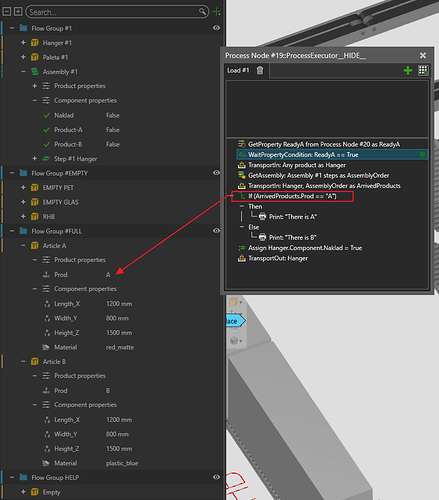Expand the Empty product in Flow Group HELP
The image size is (439, 500).
click(x=23, y=492)
